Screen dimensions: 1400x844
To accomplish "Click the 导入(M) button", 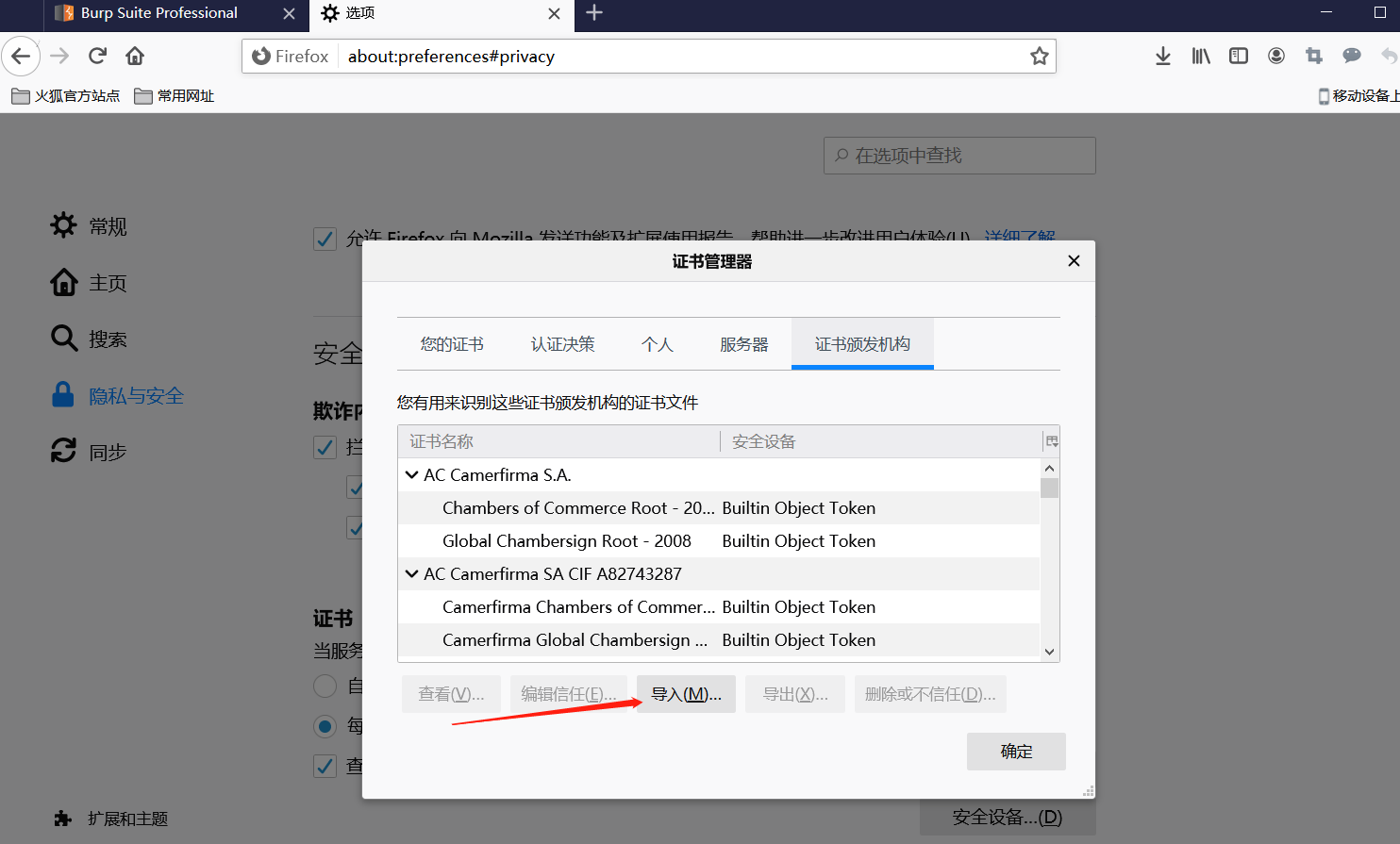I will pos(686,693).
